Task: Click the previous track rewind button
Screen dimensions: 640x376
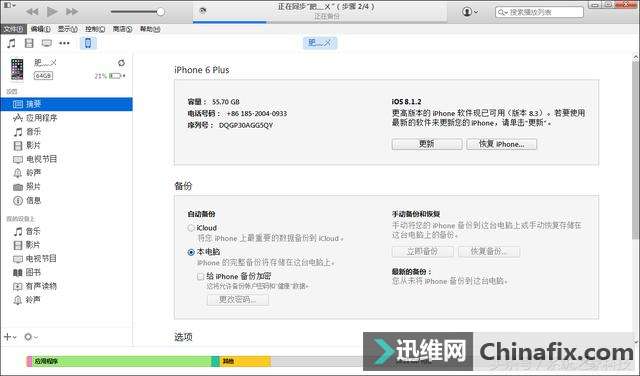Action: point(32,11)
